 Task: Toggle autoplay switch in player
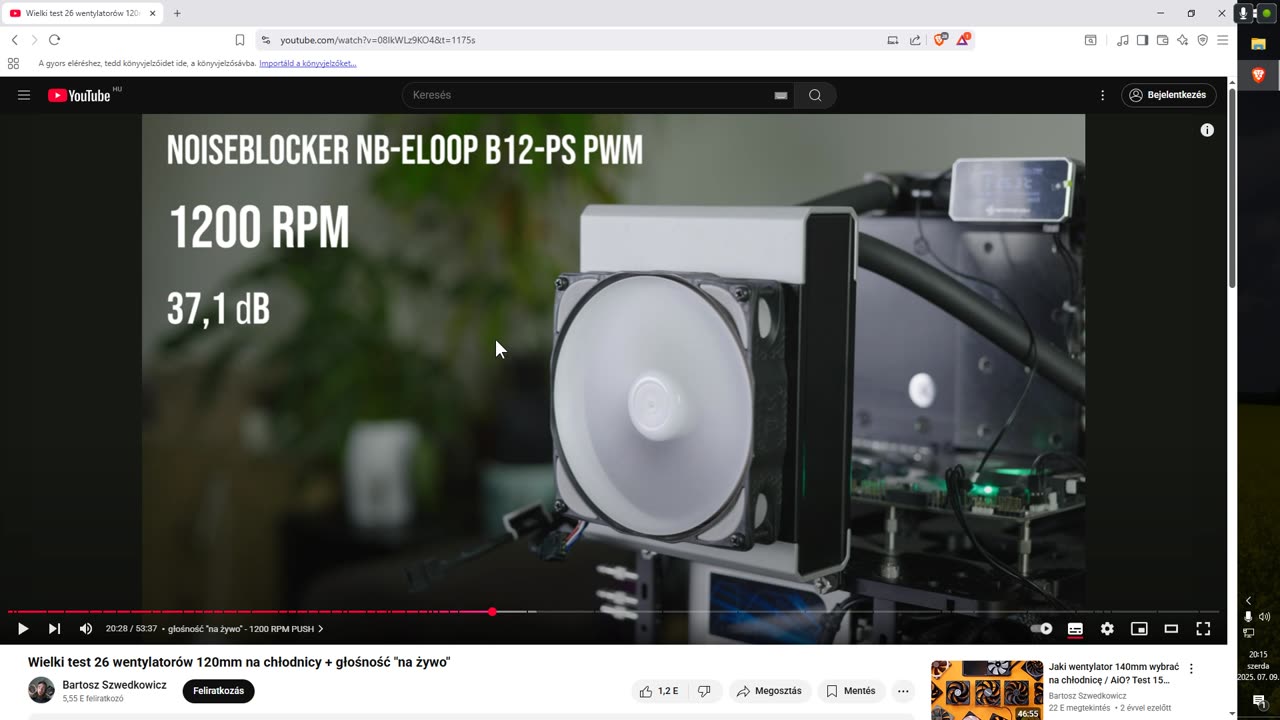(x=1042, y=629)
